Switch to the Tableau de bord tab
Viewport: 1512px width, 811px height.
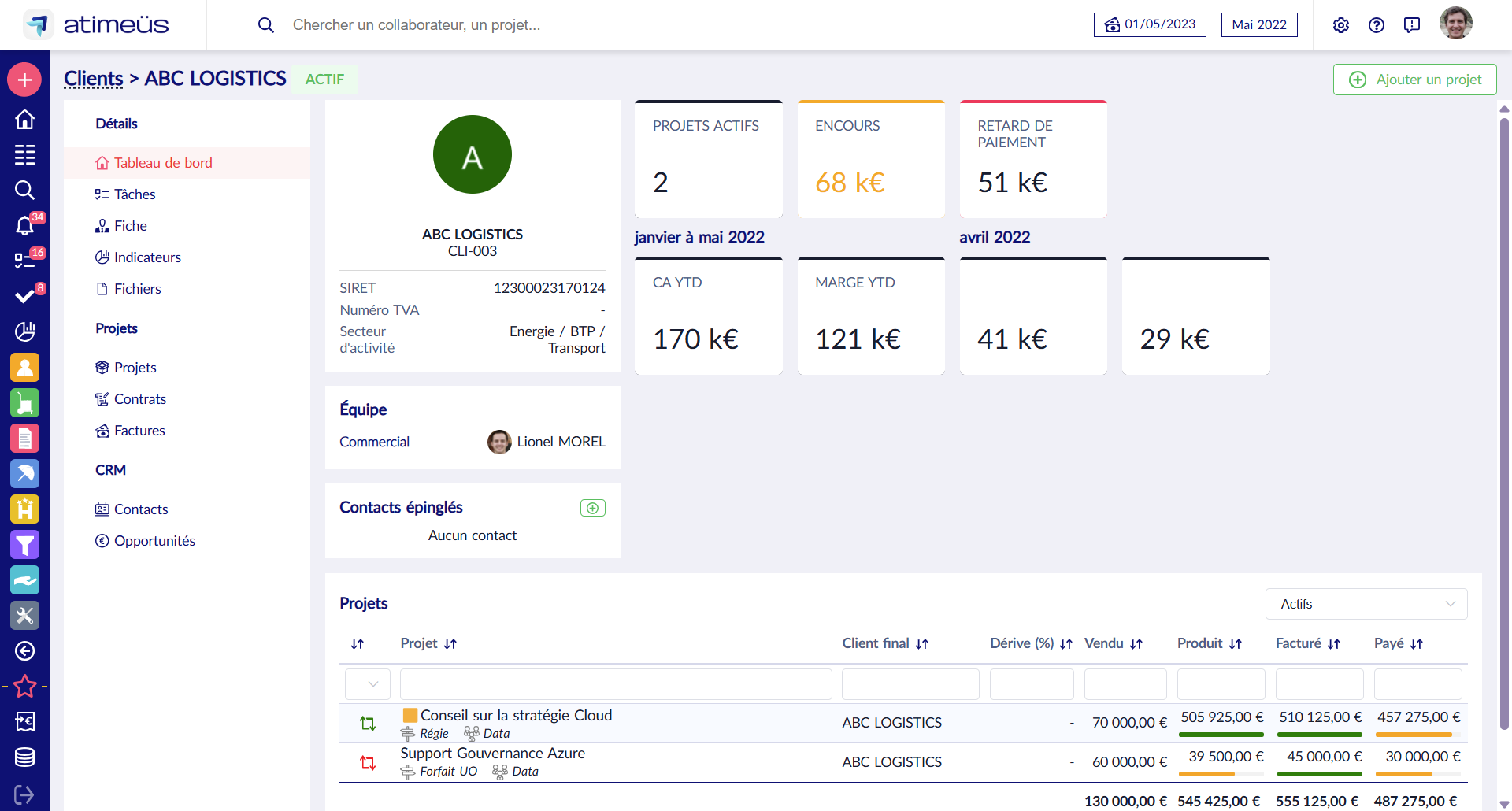point(162,163)
